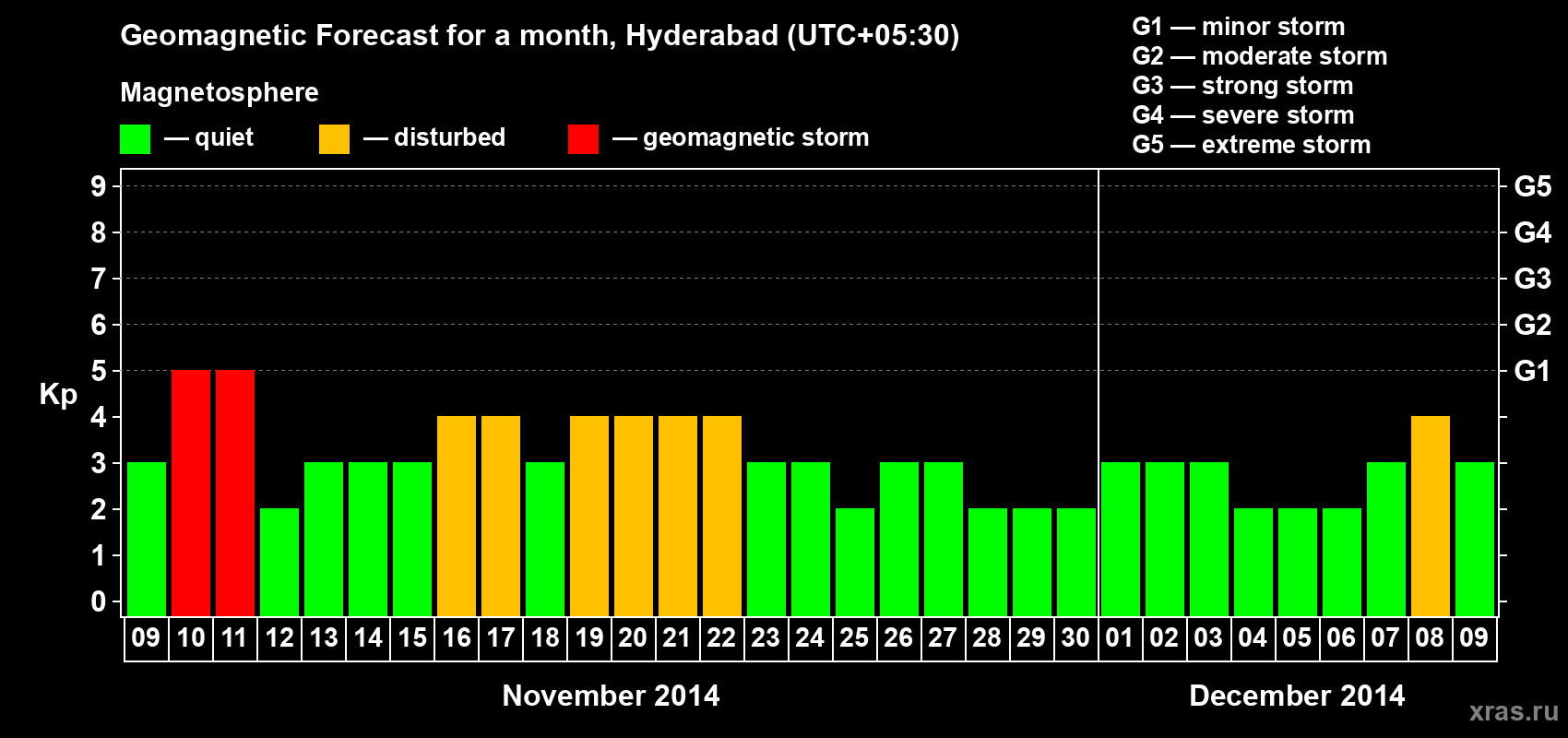
Task: Select the orange bar for November 17
Action: tap(501, 517)
